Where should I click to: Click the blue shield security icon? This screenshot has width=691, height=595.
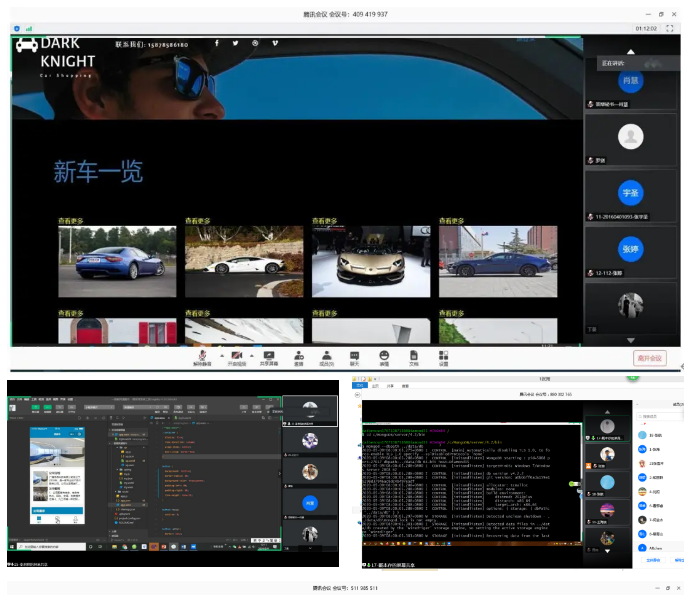coord(17,29)
